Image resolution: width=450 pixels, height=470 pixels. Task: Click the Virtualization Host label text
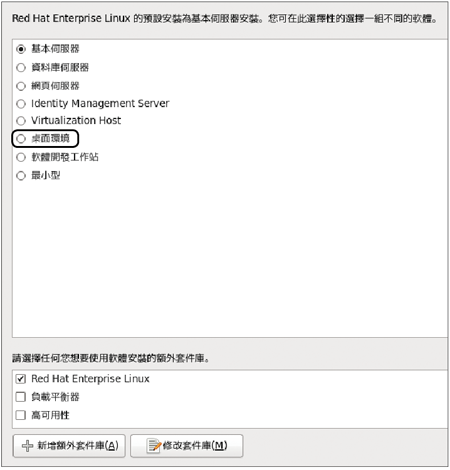coord(76,120)
